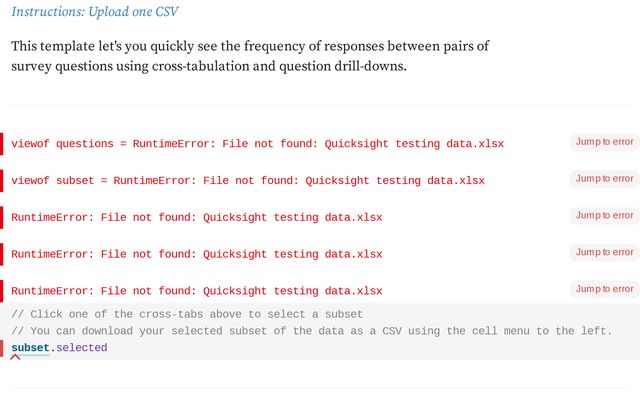The height and width of the screenshot is (400, 640).
Task: Click the "download your selected subset" comment line
Action: pyautogui.click(x=311, y=331)
